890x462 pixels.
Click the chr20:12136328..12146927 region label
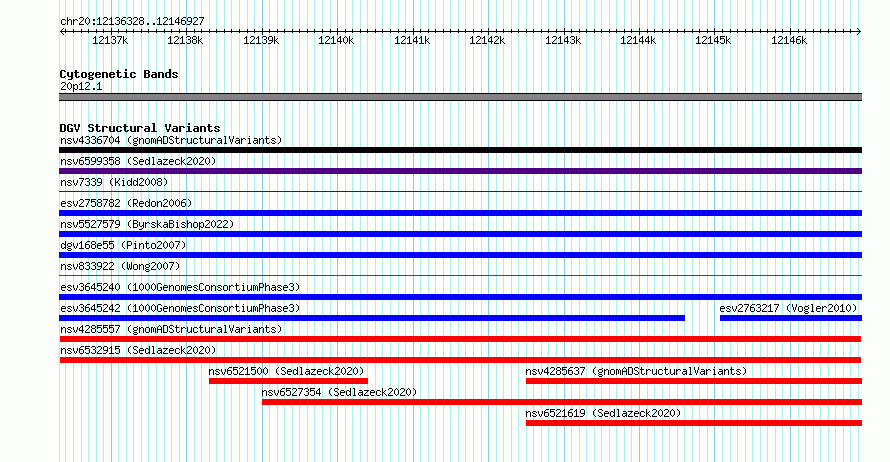tap(132, 21)
